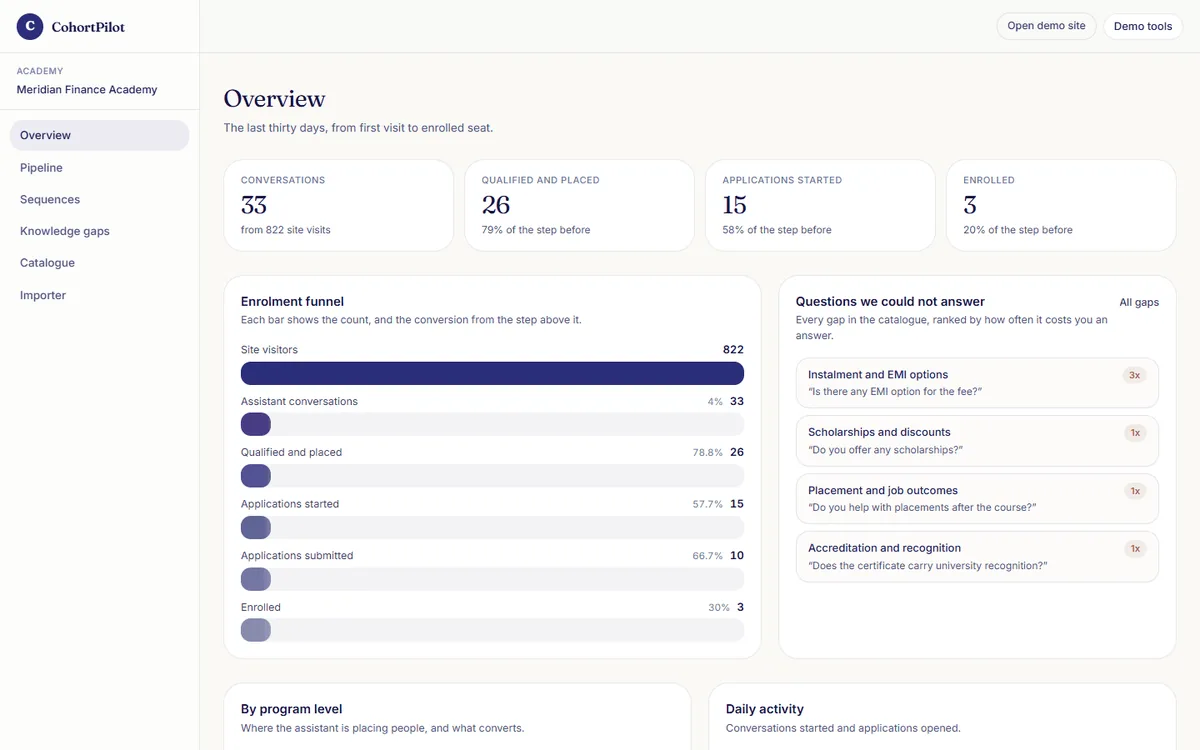
Task: Click the Overview page heading
Action: click(274, 99)
